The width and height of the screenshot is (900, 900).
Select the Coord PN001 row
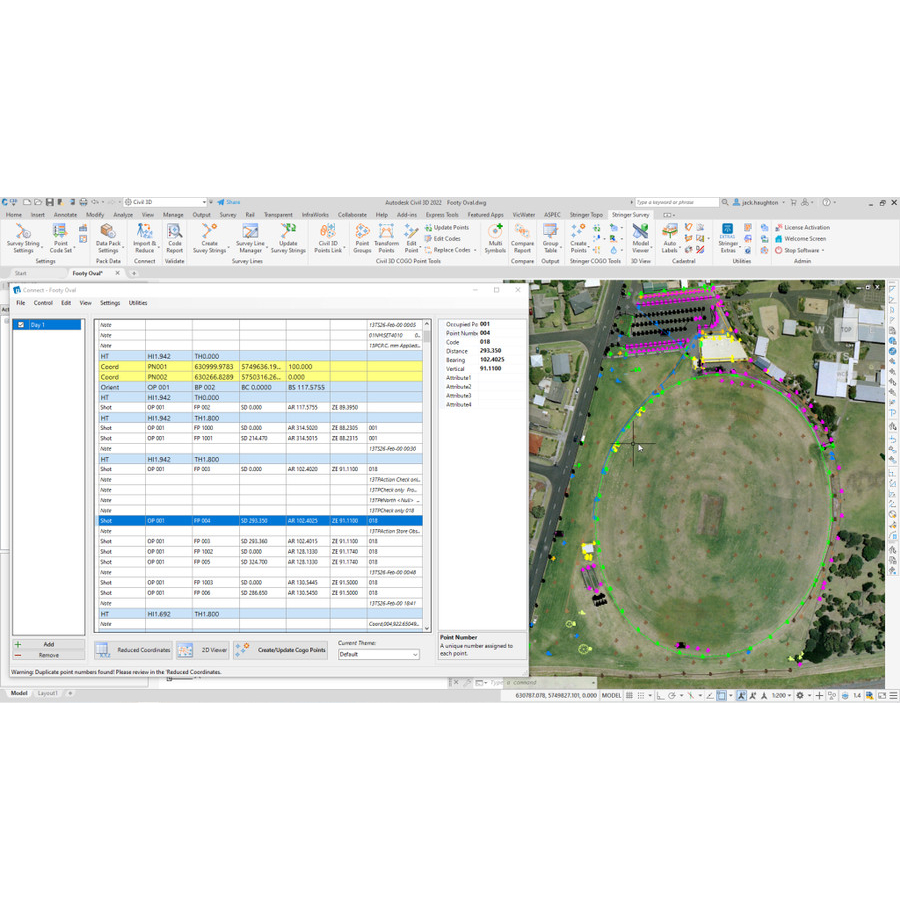261,366
